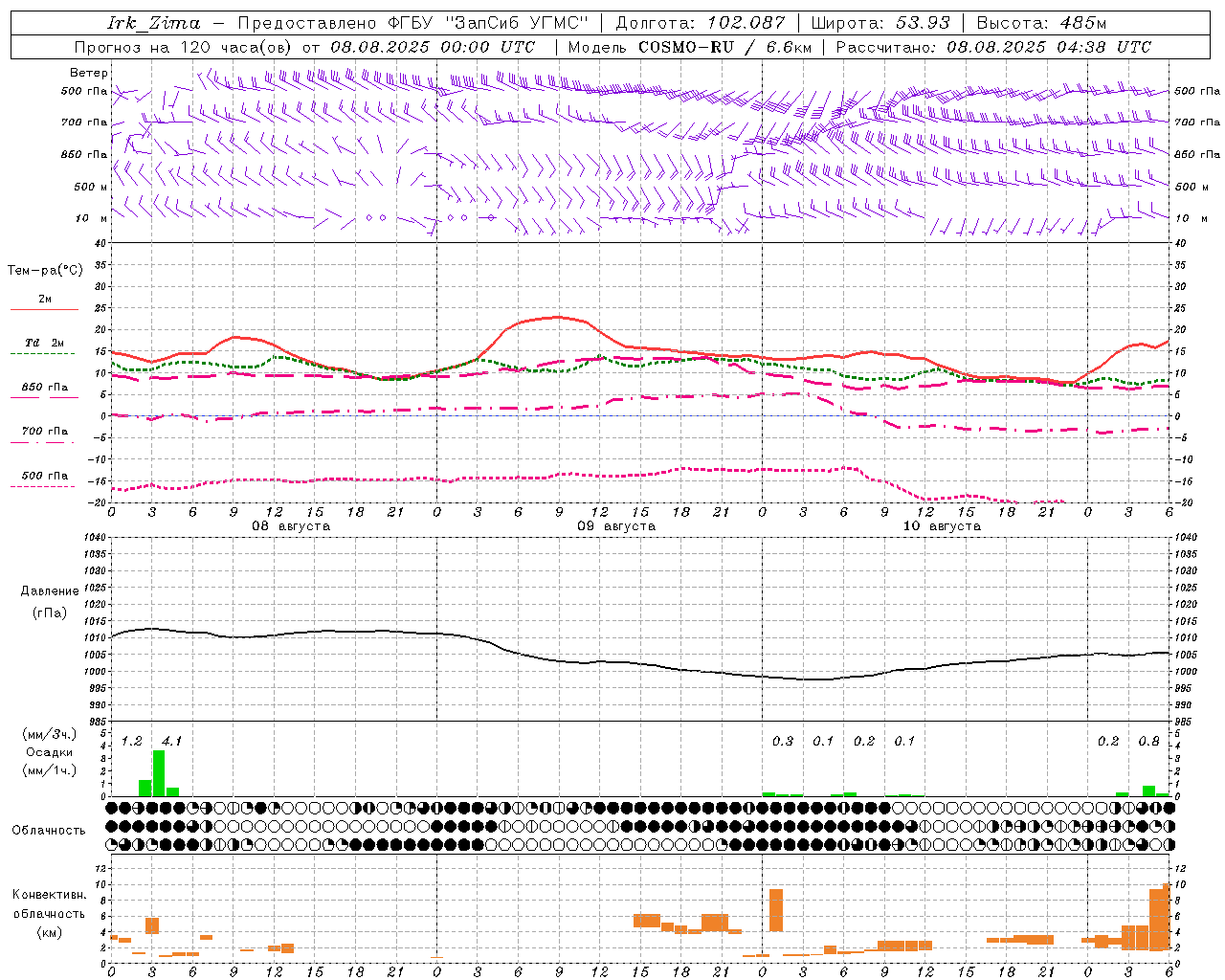Screen dimensions: 1225x980
Task: Click the Рассчитано 08.08.2025 04:38 UTC timestamp
Action: [x=993, y=47]
